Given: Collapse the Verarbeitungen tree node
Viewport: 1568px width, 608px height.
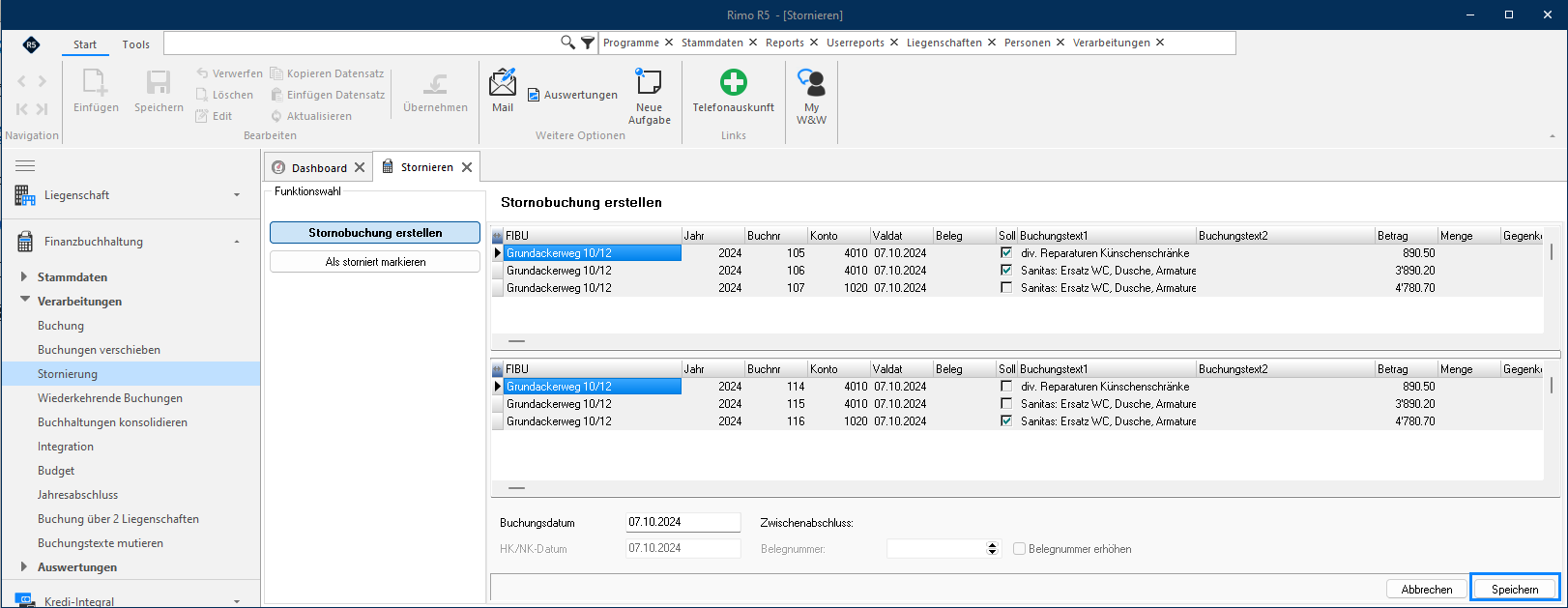Looking at the screenshot, I should 24,301.
